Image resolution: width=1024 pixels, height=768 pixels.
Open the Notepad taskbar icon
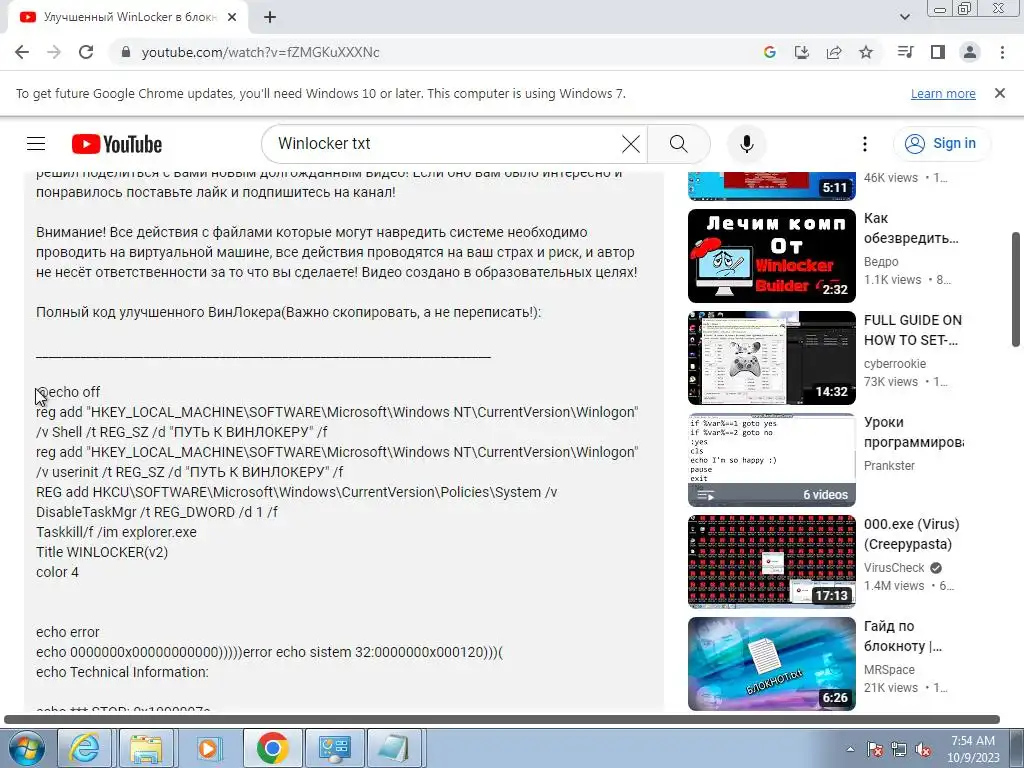click(x=394, y=748)
